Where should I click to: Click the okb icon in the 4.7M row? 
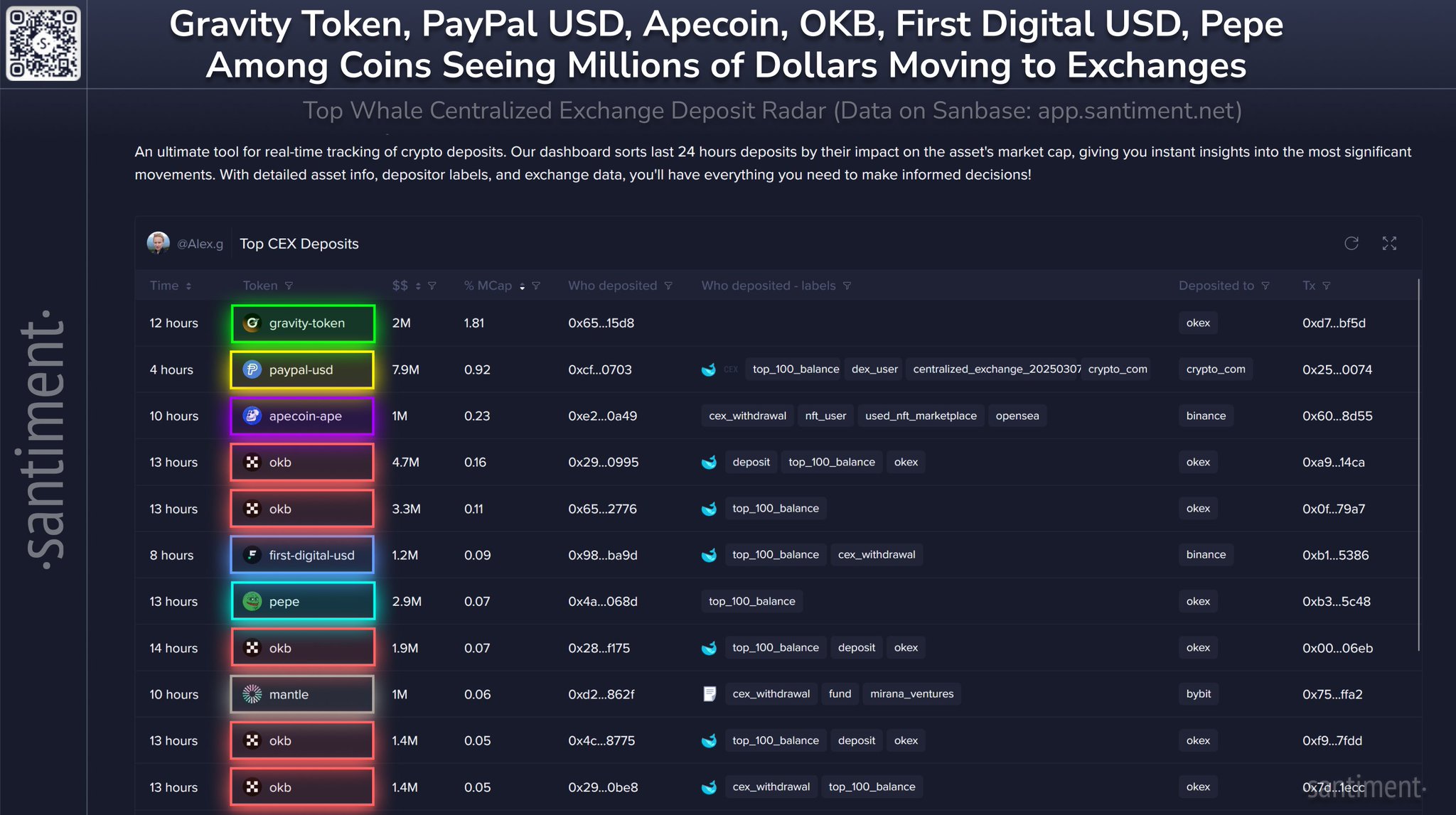[252, 463]
